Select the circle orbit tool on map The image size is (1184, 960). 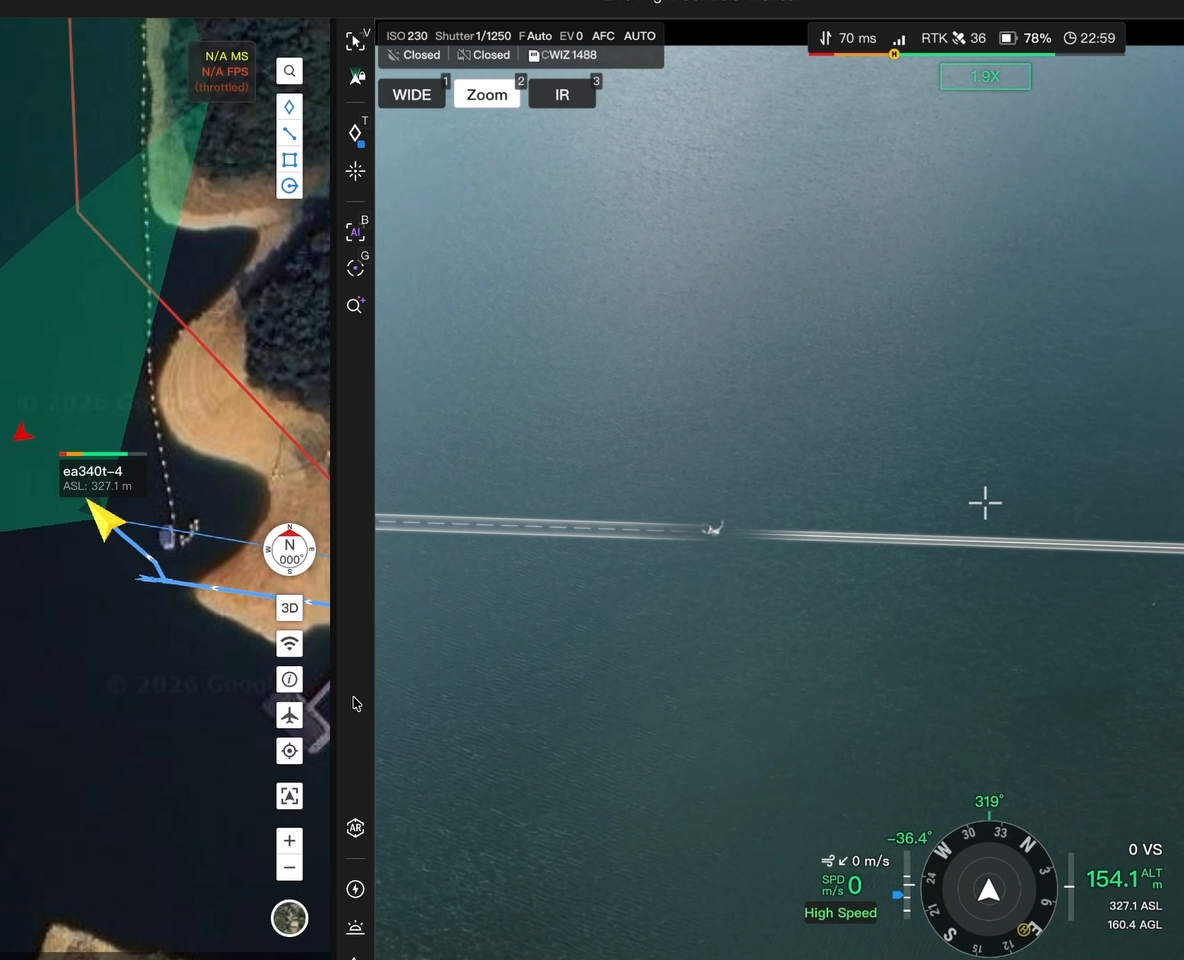[289, 186]
